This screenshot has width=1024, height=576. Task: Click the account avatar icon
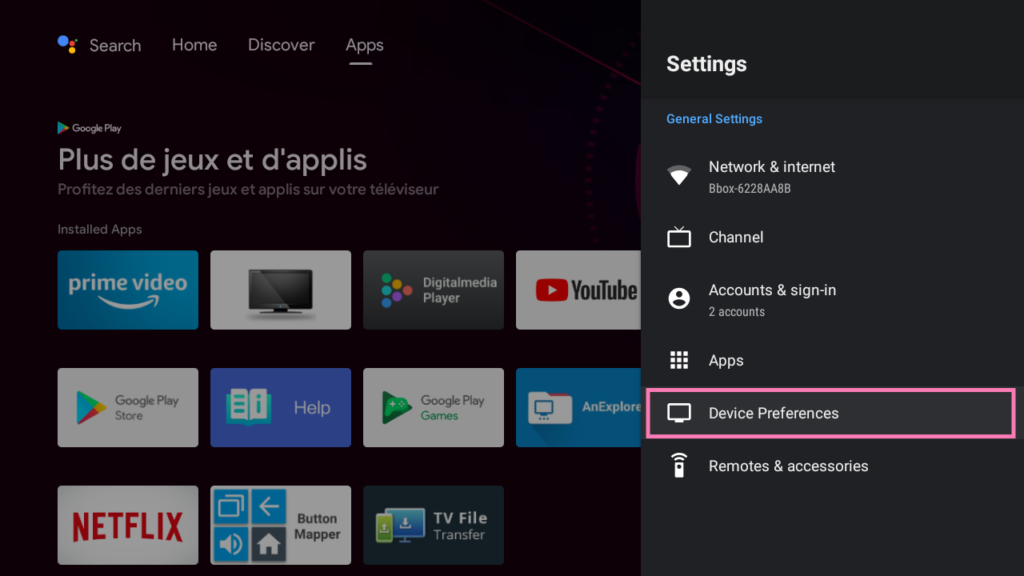pyautogui.click(x=679, y=298)
